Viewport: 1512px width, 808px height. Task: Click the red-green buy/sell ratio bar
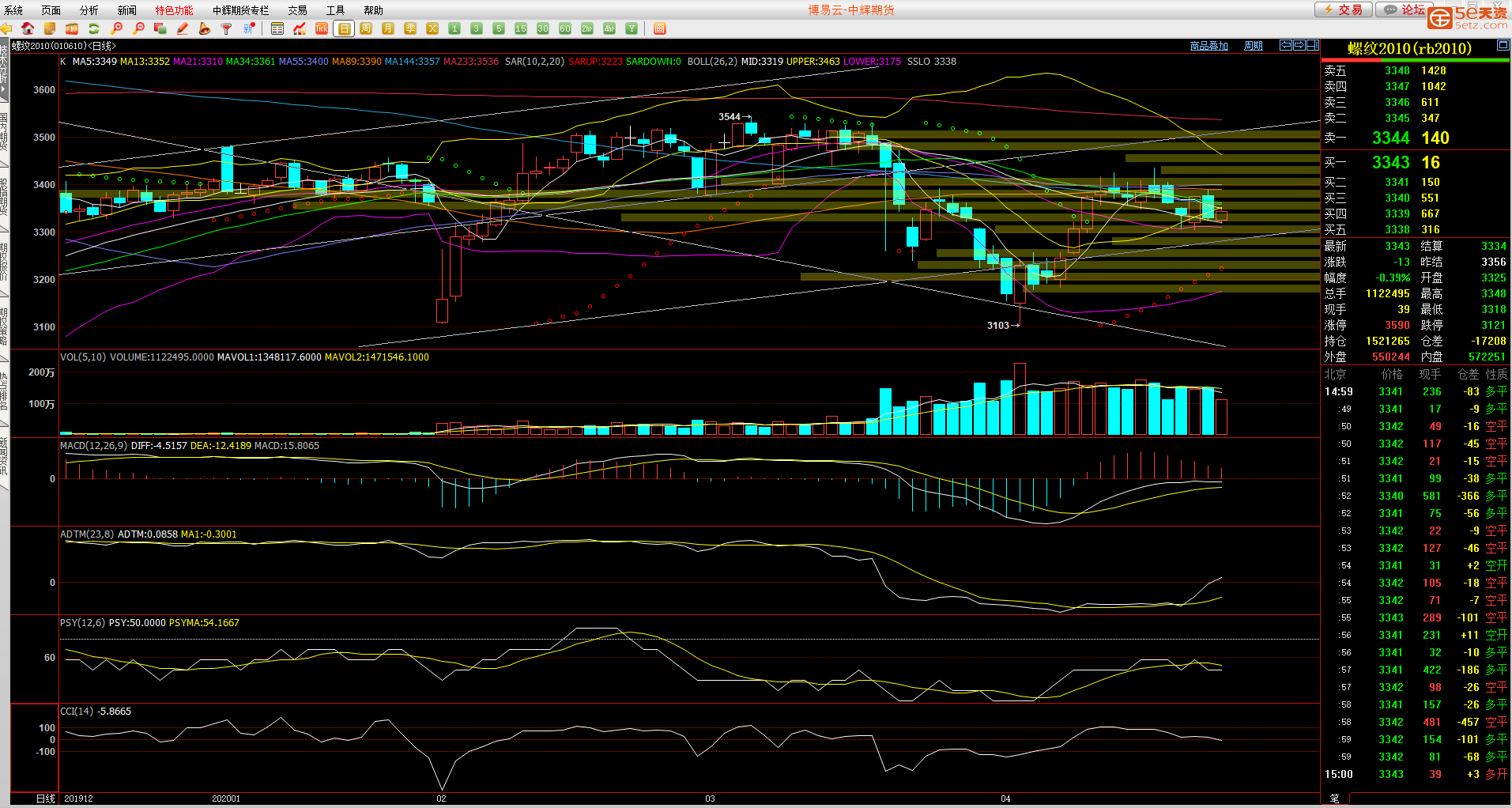coord(1415,60)
